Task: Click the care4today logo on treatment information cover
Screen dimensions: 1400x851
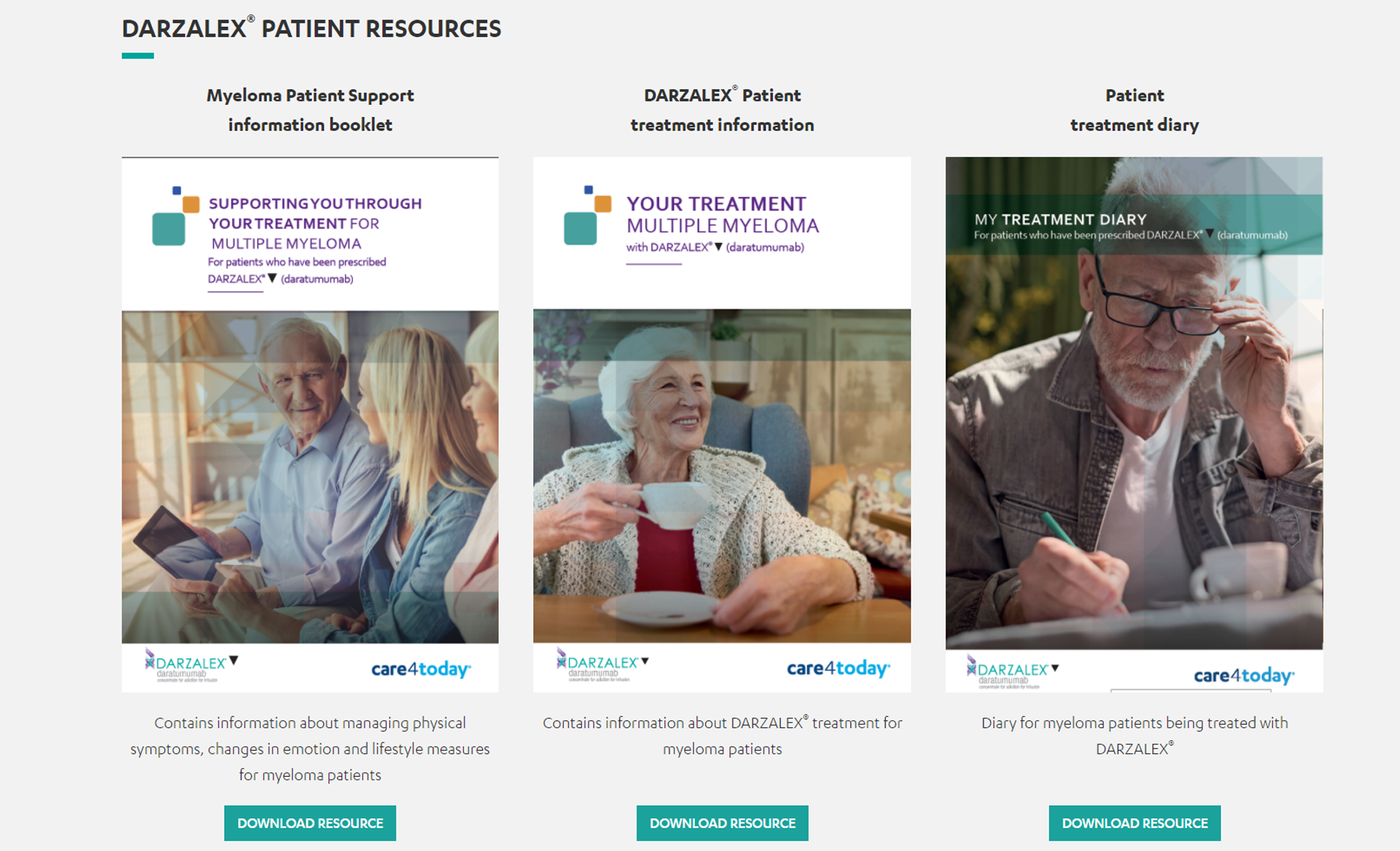Action: [x=838, y=668]
